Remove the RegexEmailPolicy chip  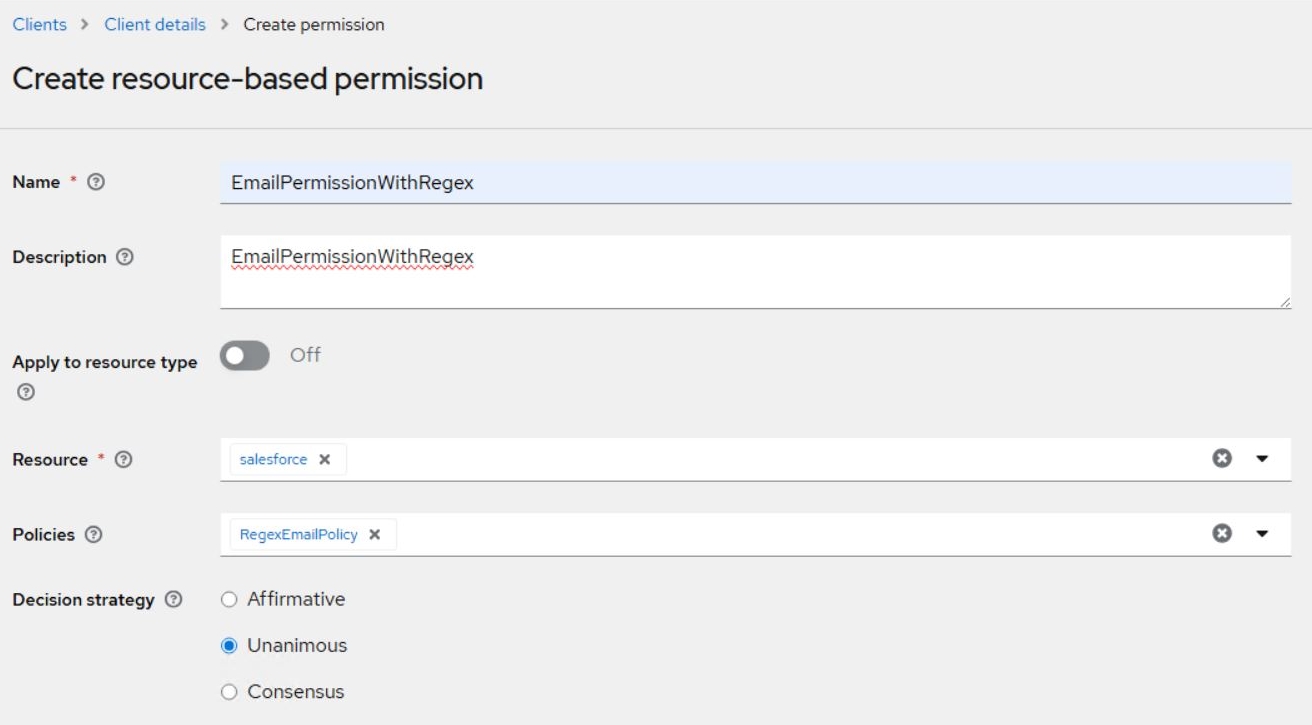click(375, 535)
